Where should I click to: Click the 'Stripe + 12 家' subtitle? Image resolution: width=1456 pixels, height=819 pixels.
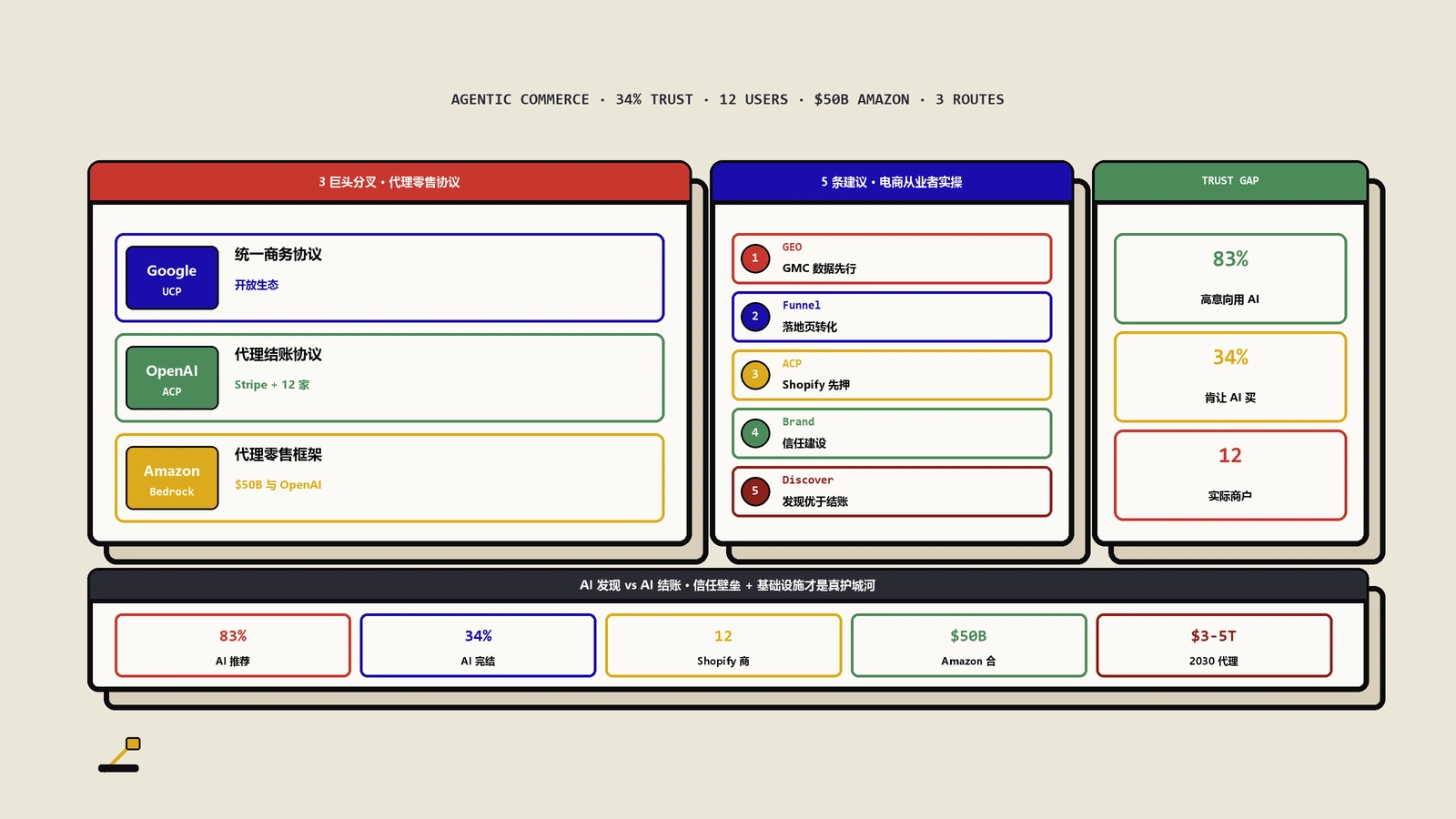pos(272,385)
